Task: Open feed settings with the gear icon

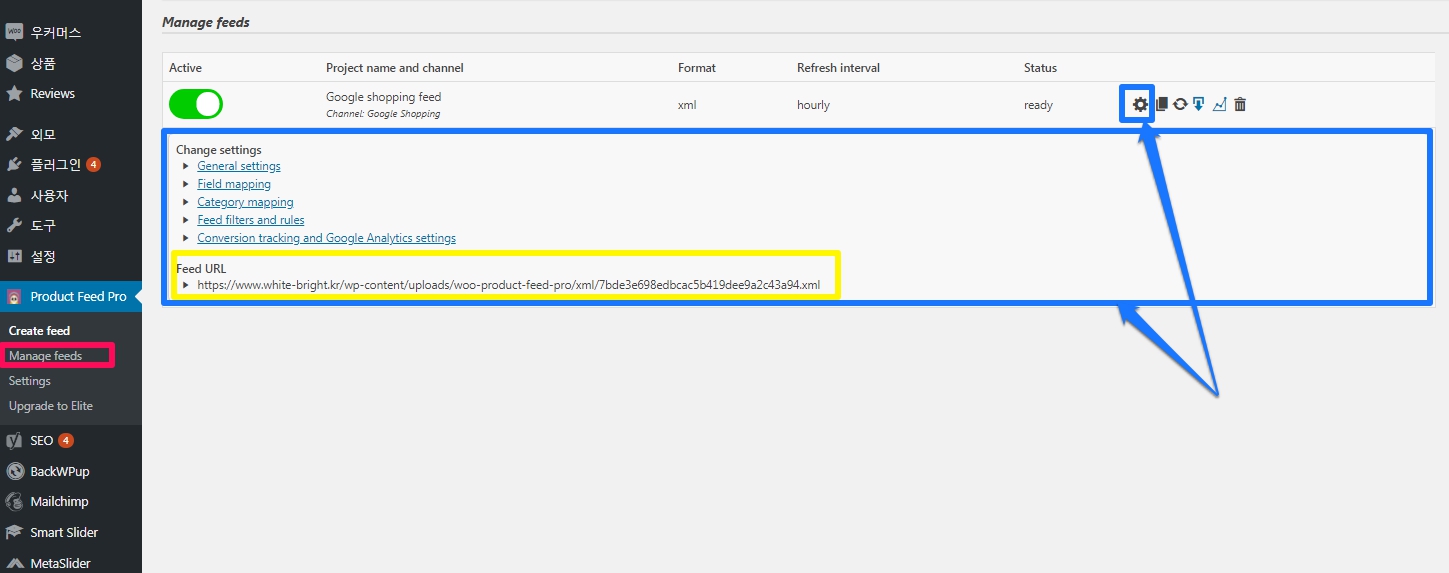Action: pyautogui.click(x=1139, y=104)
